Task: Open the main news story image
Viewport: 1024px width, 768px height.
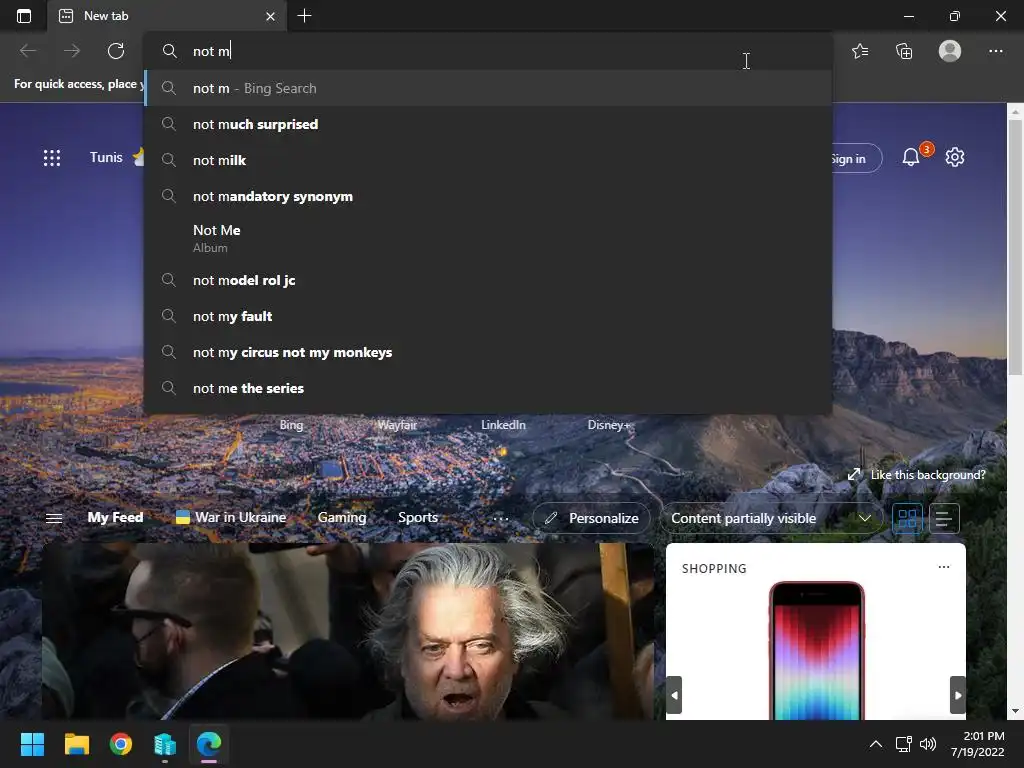Action: click(x=348, y=631)
